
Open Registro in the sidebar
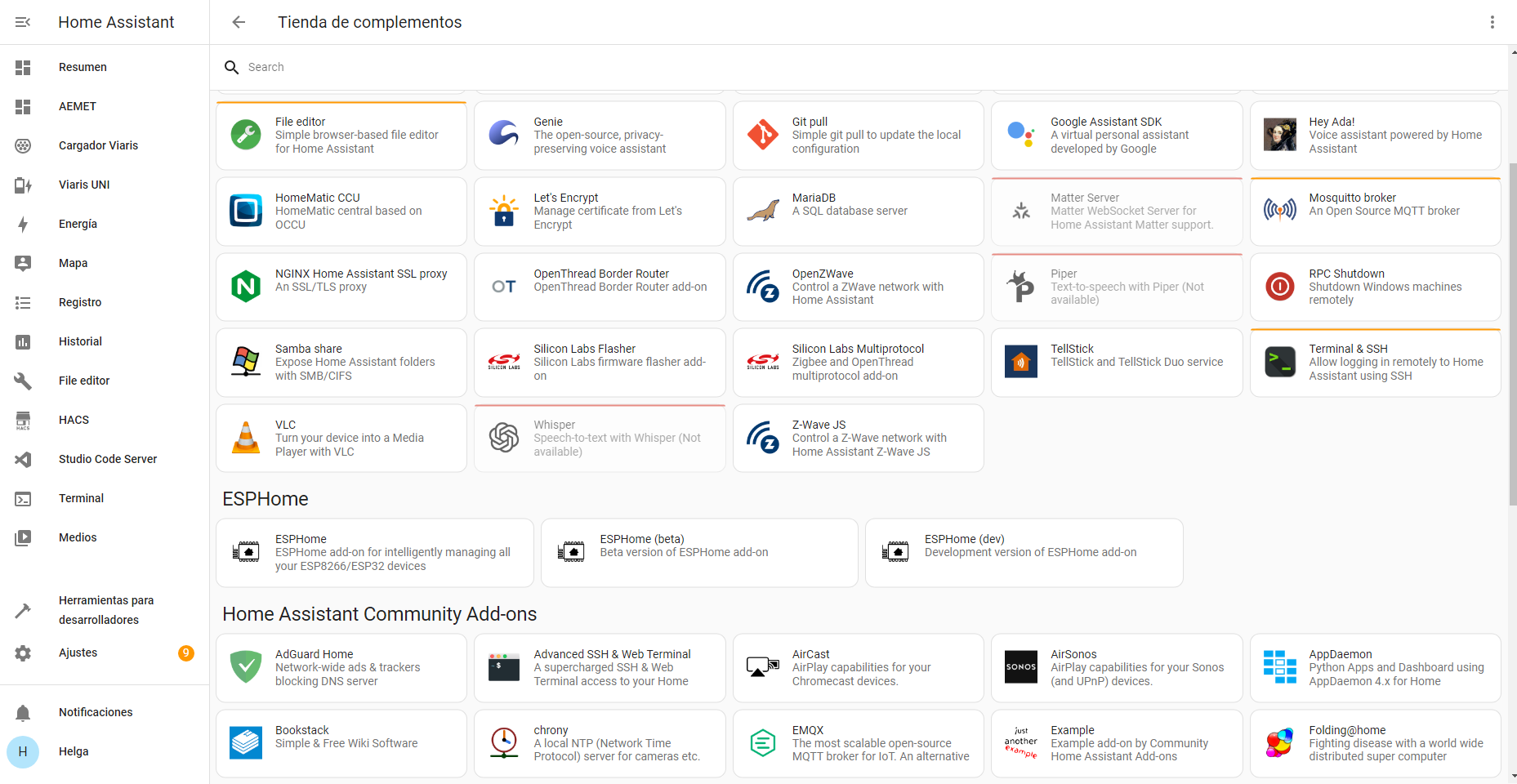tap(105, 302)
